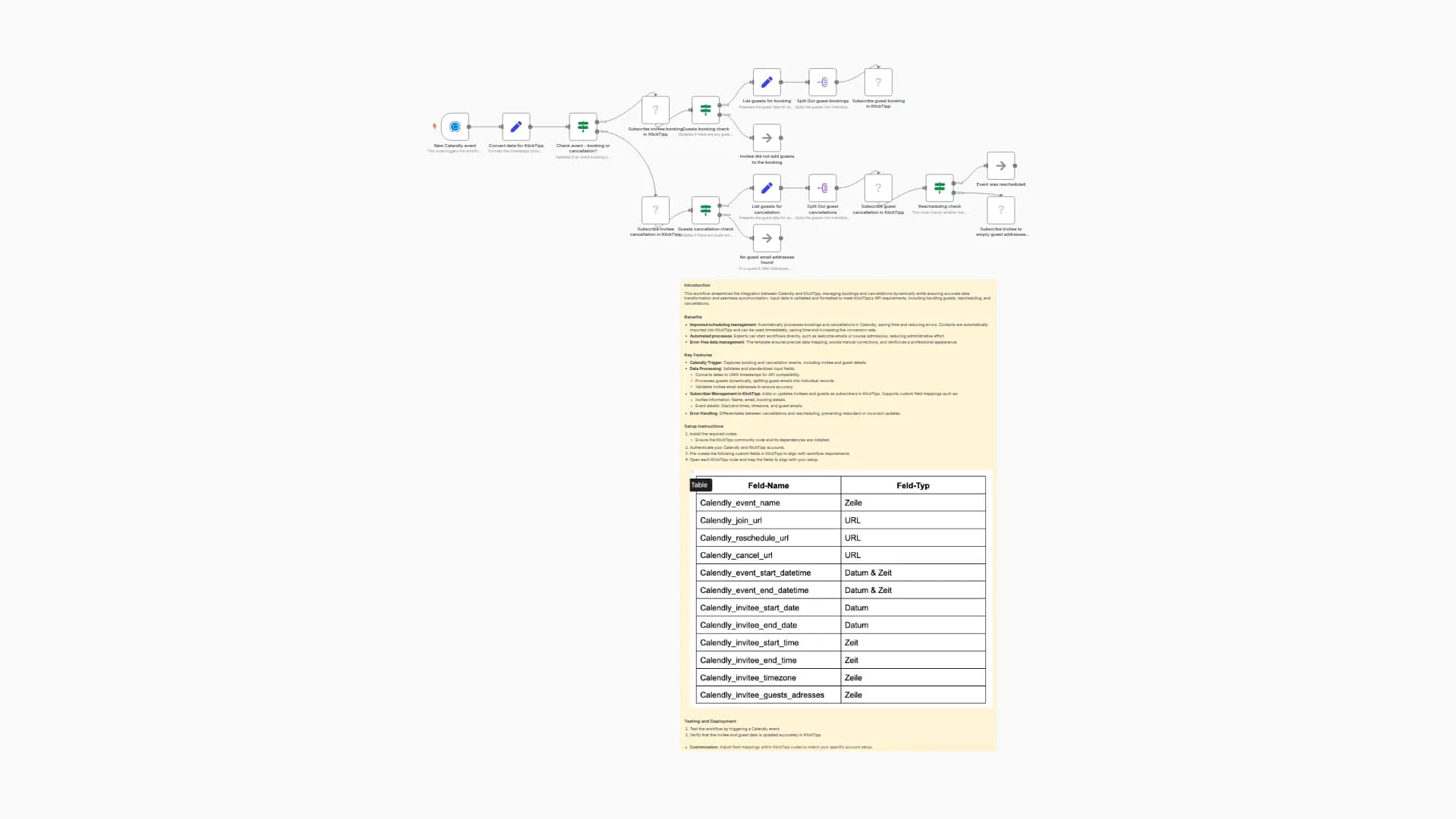Screen dimensions: 1456x819
Task: Click Datum & Zeit in event_end_datetime row
Action: click(x=913, y=590)
